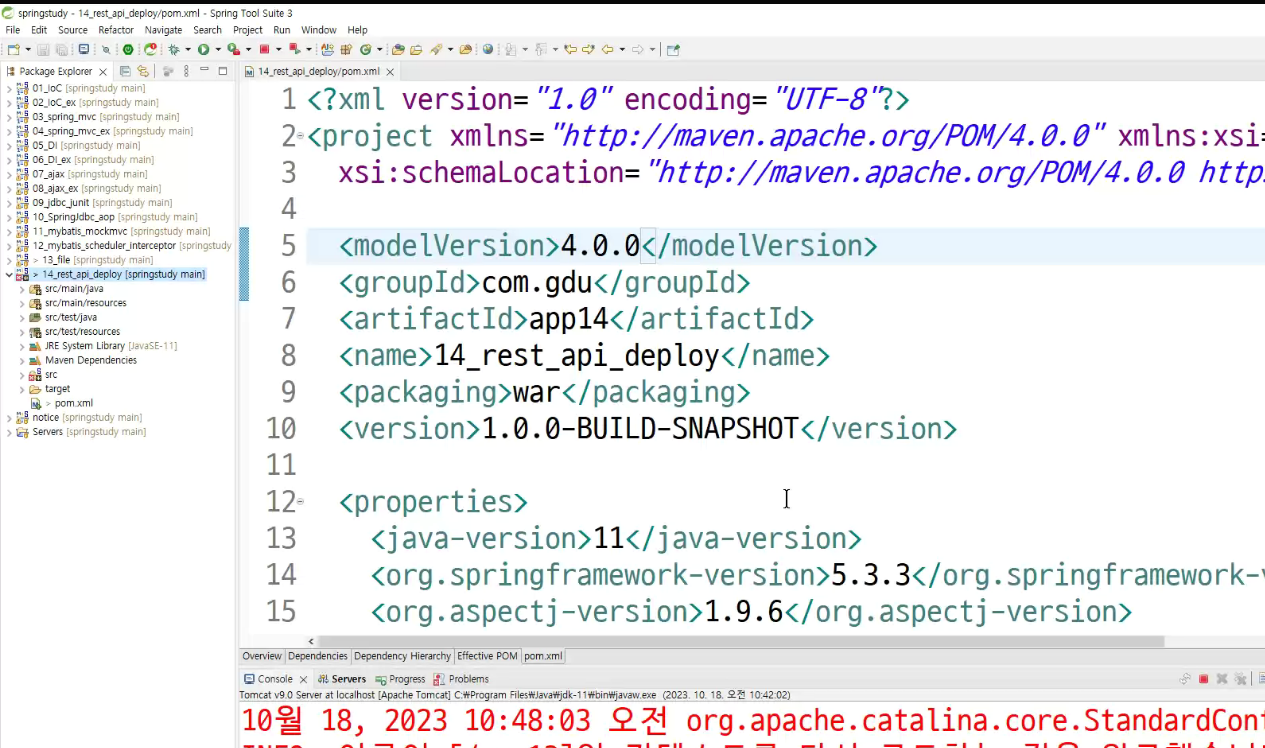Maximize the Package Explorer panel
This screenshot has height=748, width=1265.
[223, 71]
